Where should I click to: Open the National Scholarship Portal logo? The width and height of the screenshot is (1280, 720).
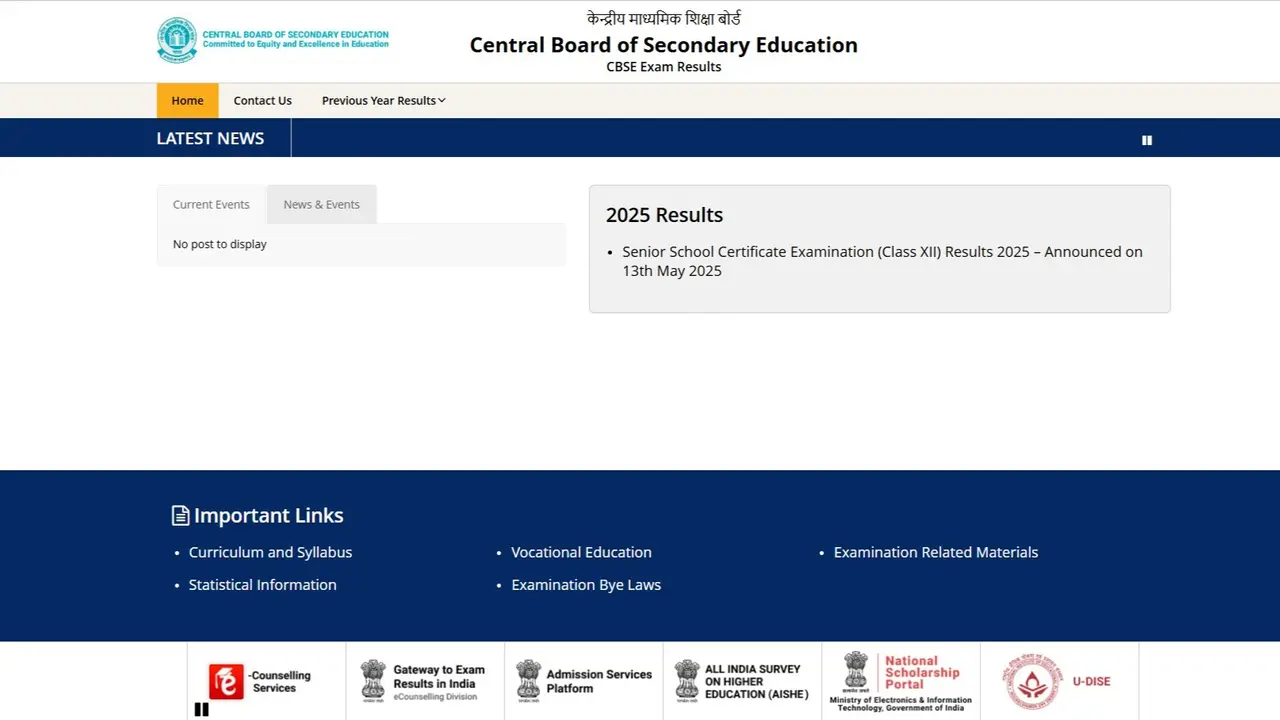point(898,681)
